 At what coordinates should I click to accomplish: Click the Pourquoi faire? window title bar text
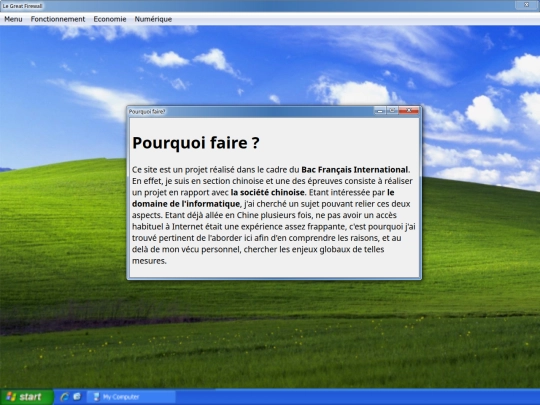coord(147,112)
